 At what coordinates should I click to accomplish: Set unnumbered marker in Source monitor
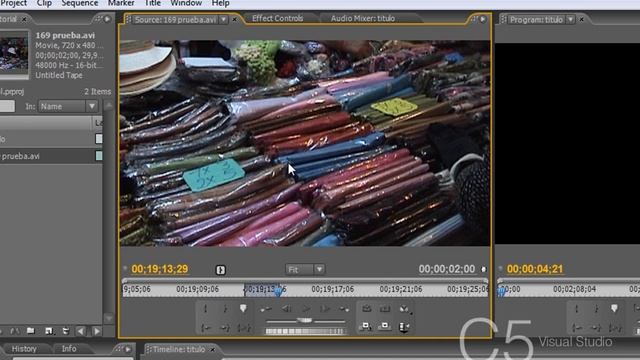coord(243,309)
